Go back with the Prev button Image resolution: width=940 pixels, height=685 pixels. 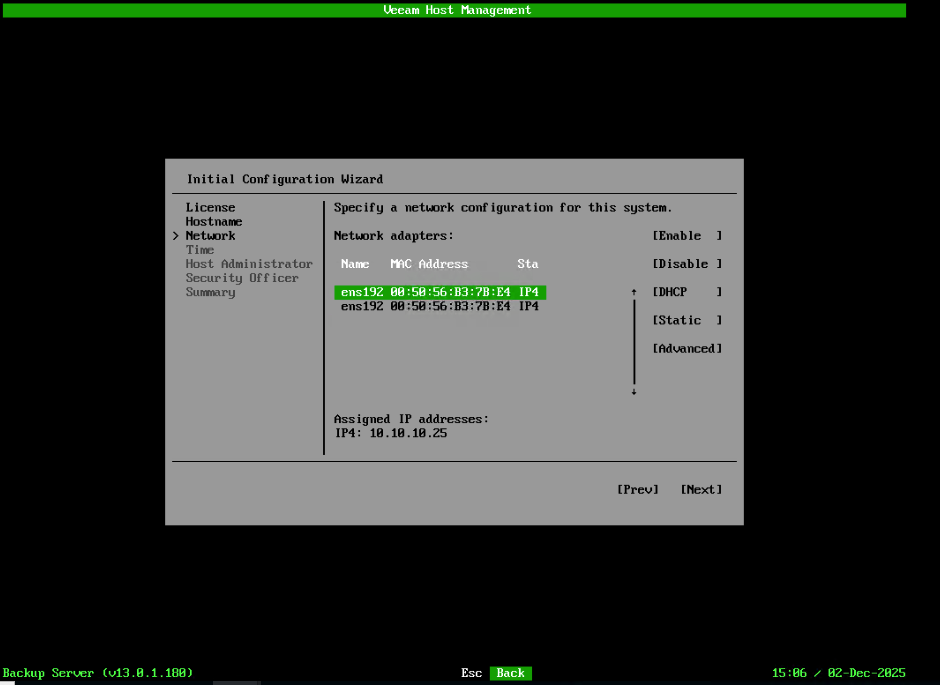(x=637, y=489)
